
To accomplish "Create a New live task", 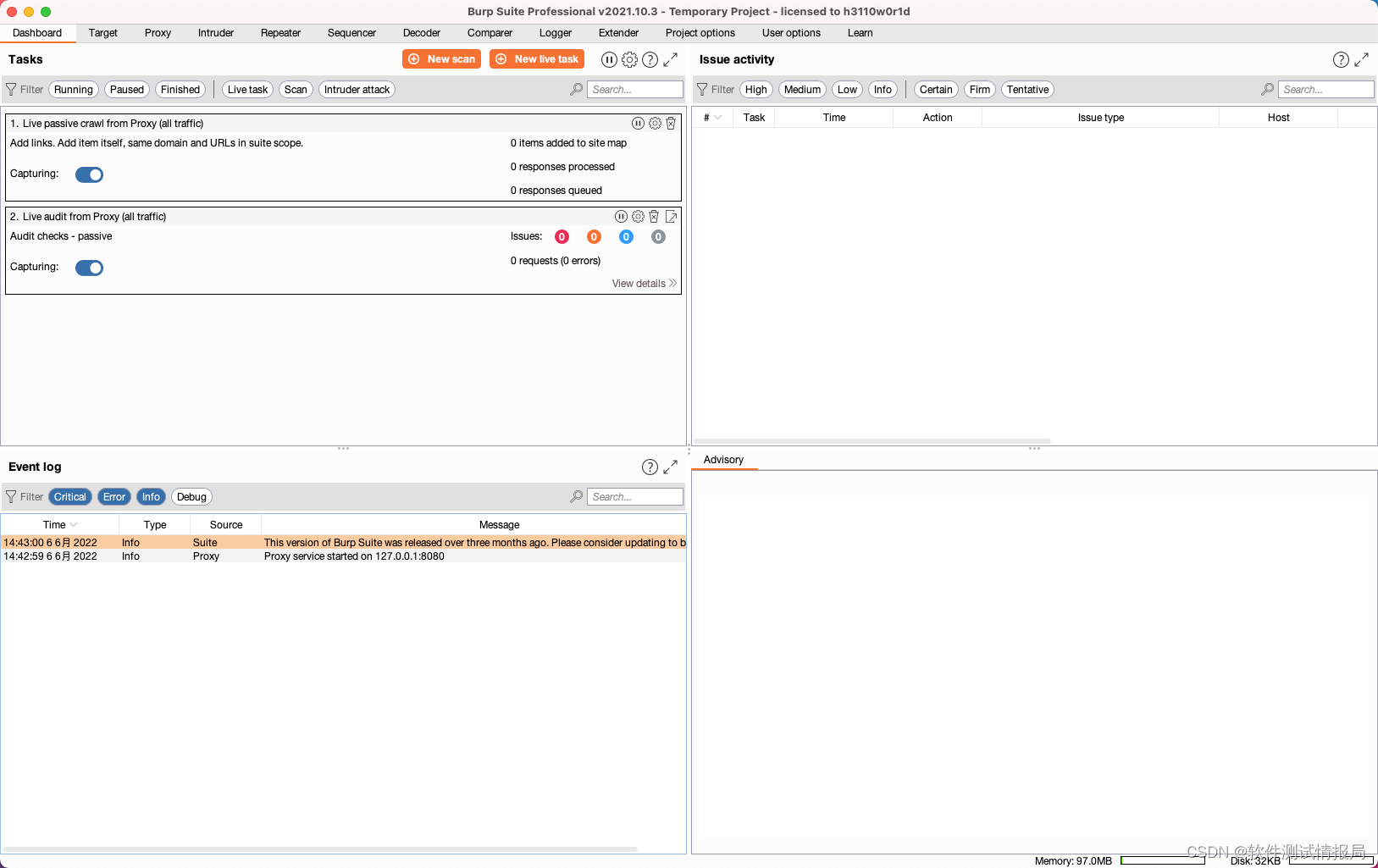I will (x=537, y=59).
